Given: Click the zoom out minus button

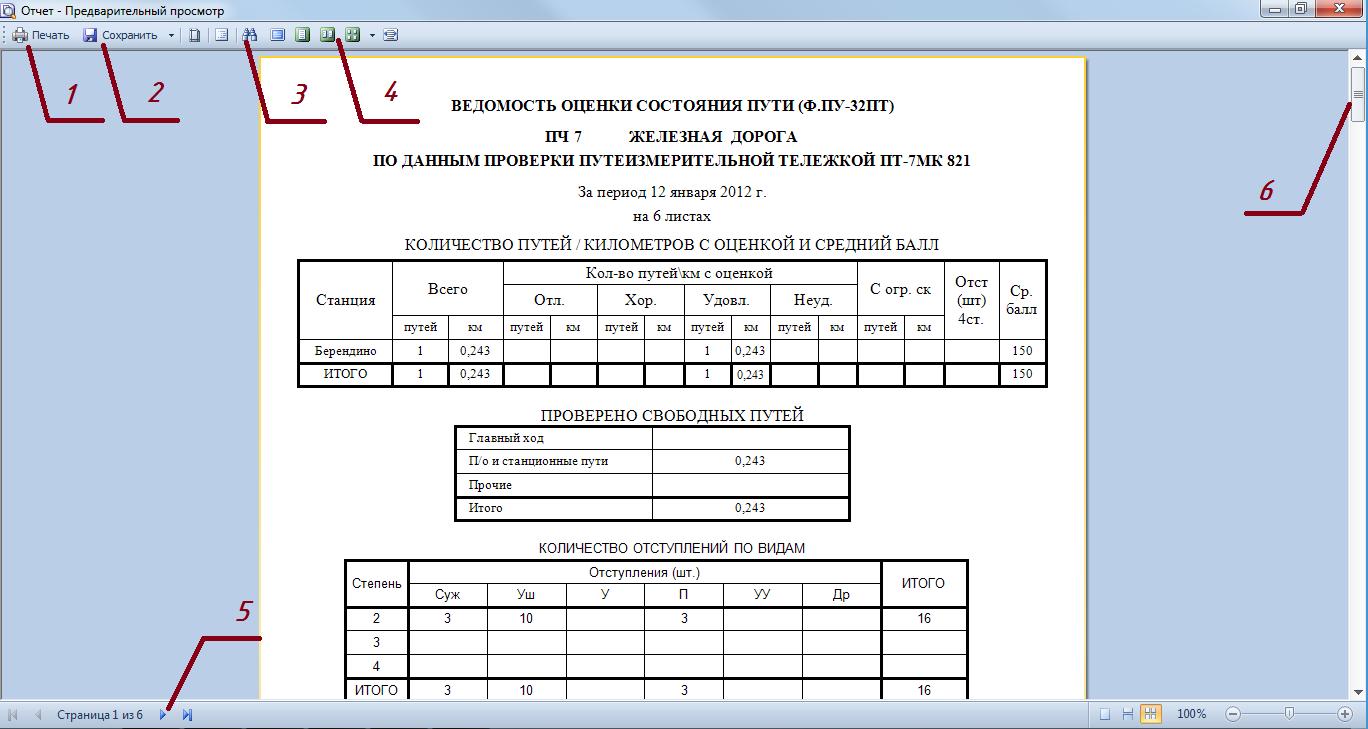Looking at the screenshot, I should pos(1233,714).
